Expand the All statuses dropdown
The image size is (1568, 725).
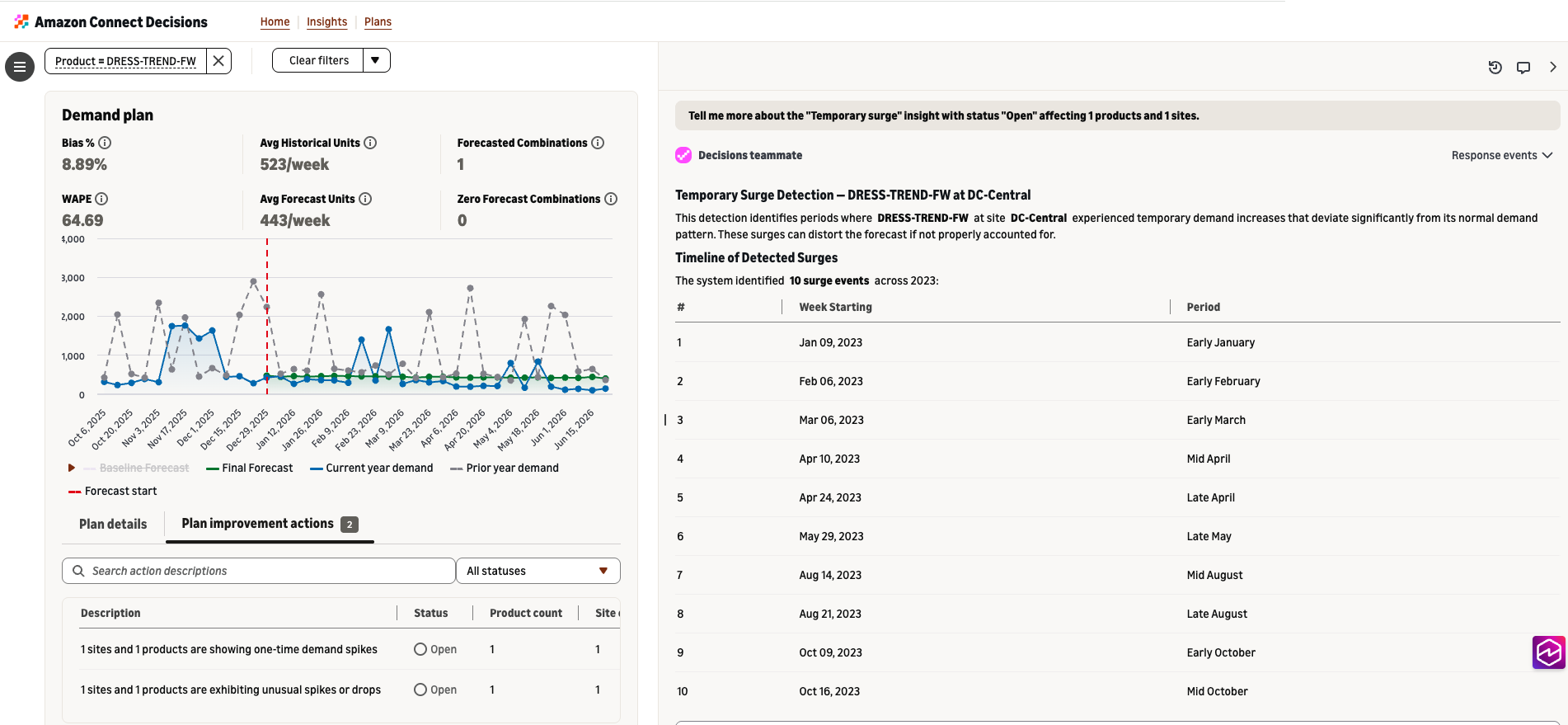(538, 571)
